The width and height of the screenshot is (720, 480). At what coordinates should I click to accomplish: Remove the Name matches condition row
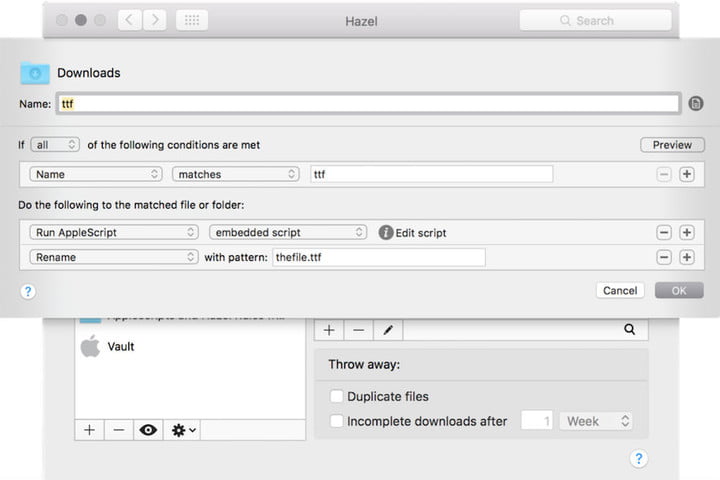click(664, 175)
